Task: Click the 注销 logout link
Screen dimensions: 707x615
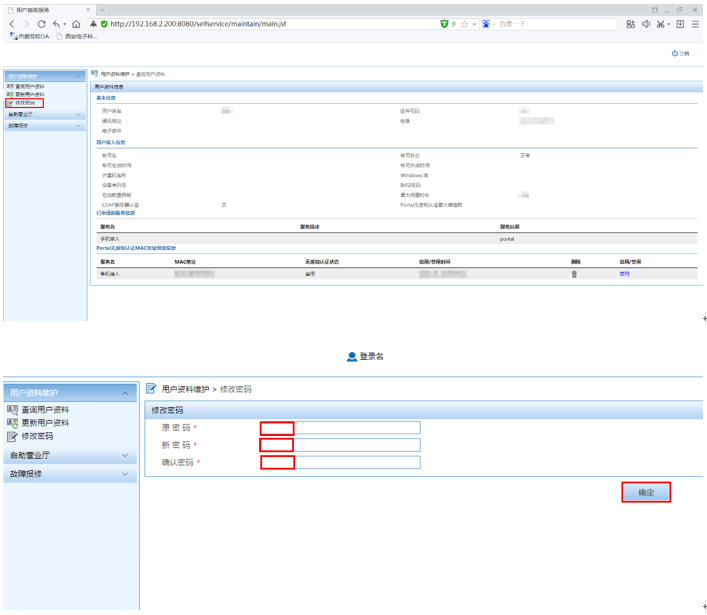Action: pos(681,54)
